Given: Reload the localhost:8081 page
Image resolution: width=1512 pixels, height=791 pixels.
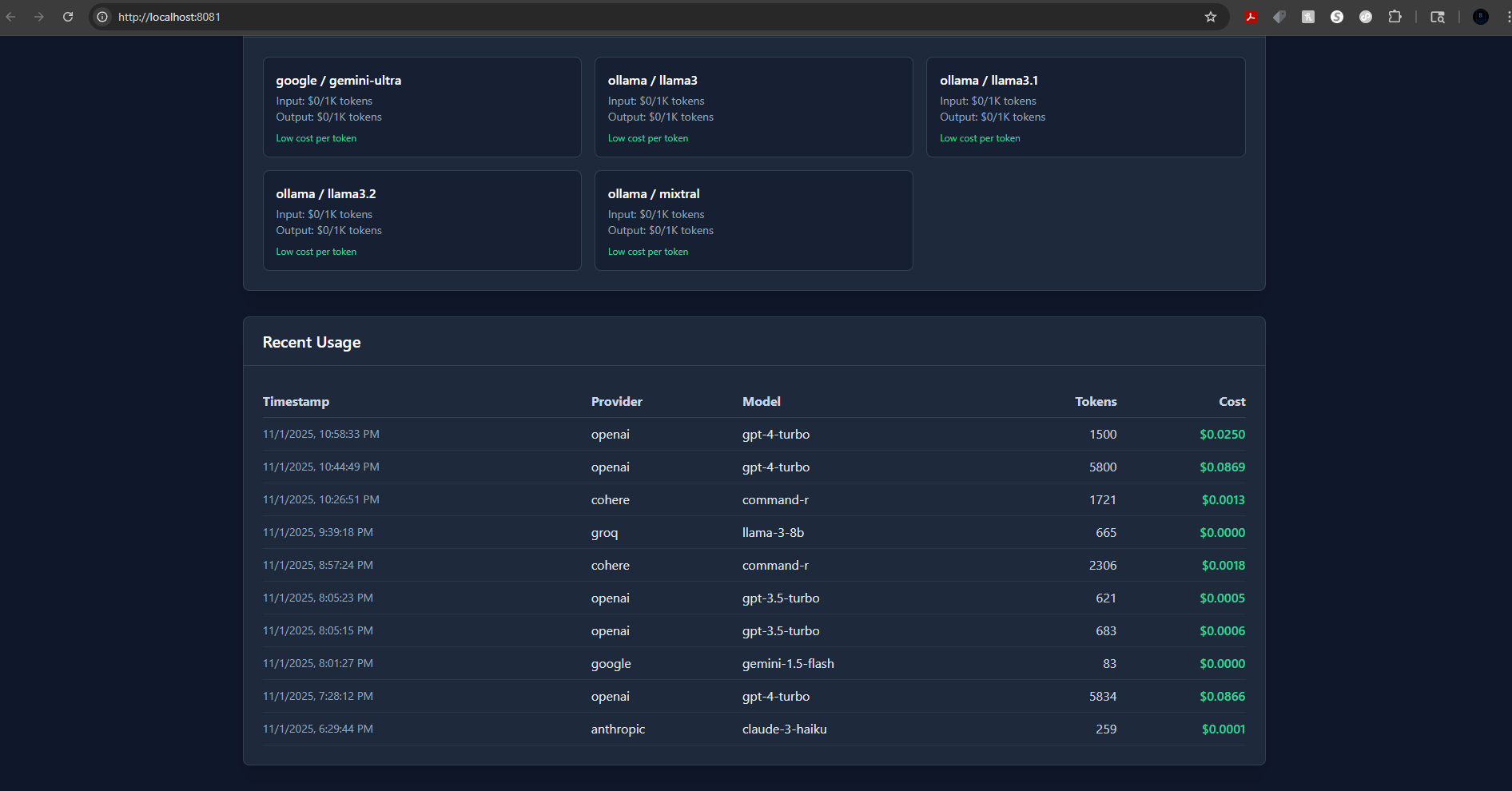Looking at the screenshot, I should point(68,17).
